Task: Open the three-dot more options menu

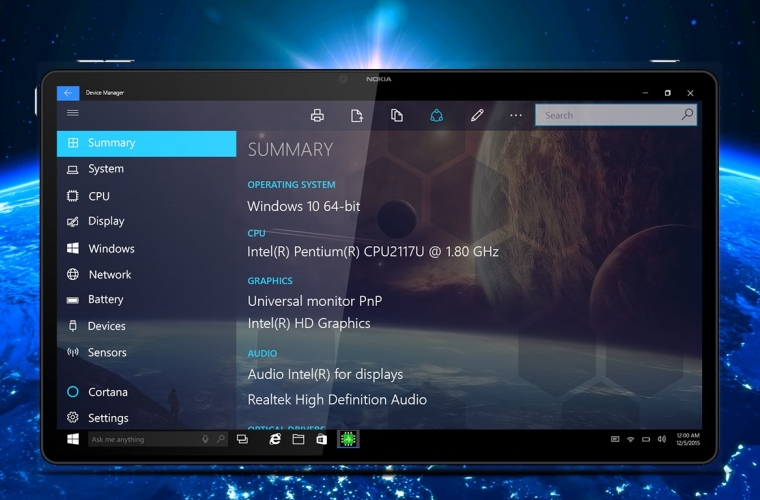Action: coord(516,115)
